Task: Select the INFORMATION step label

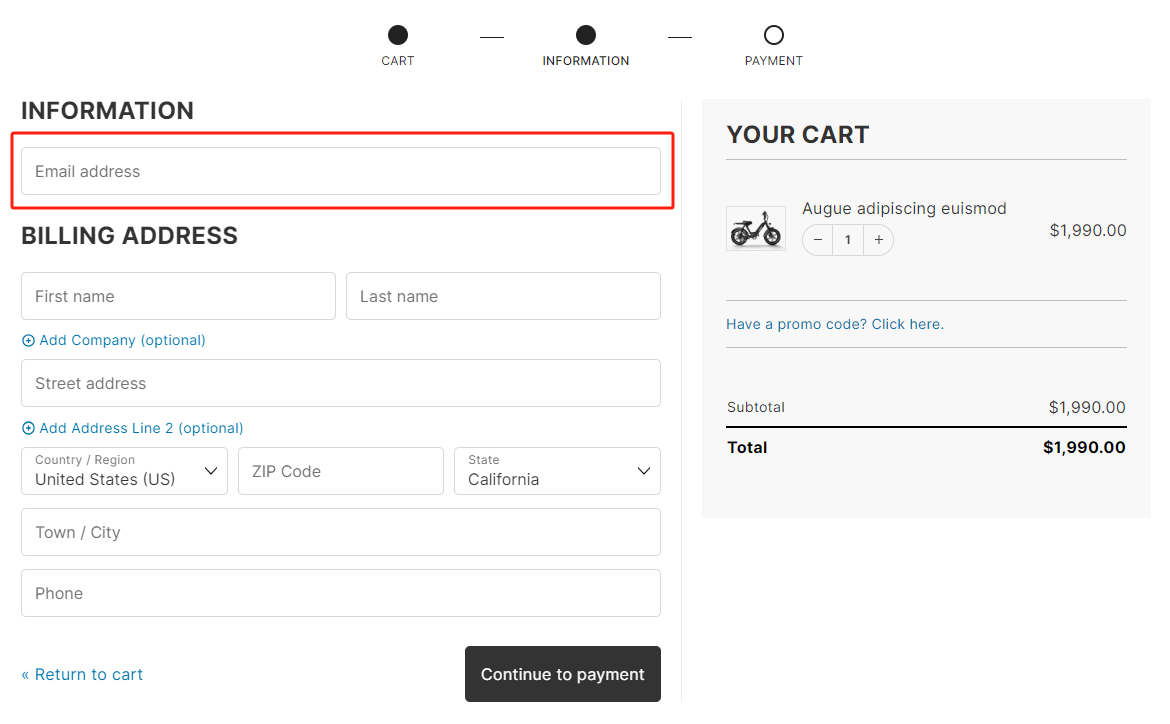Action: click(x=586, y=61)
